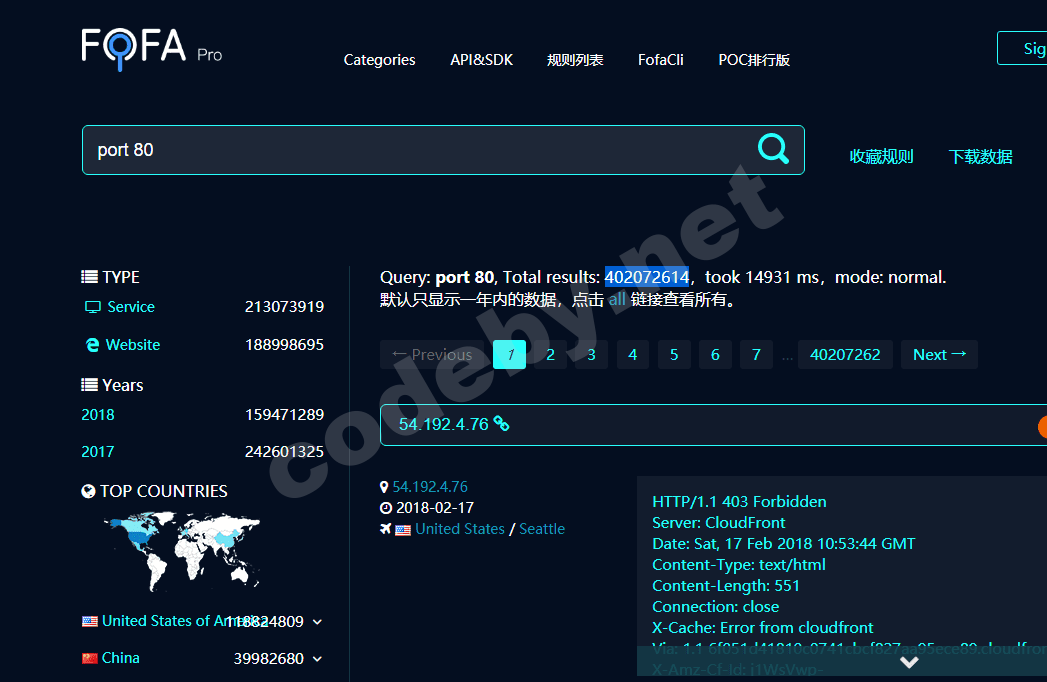Go to results page 5

[674, 355]
